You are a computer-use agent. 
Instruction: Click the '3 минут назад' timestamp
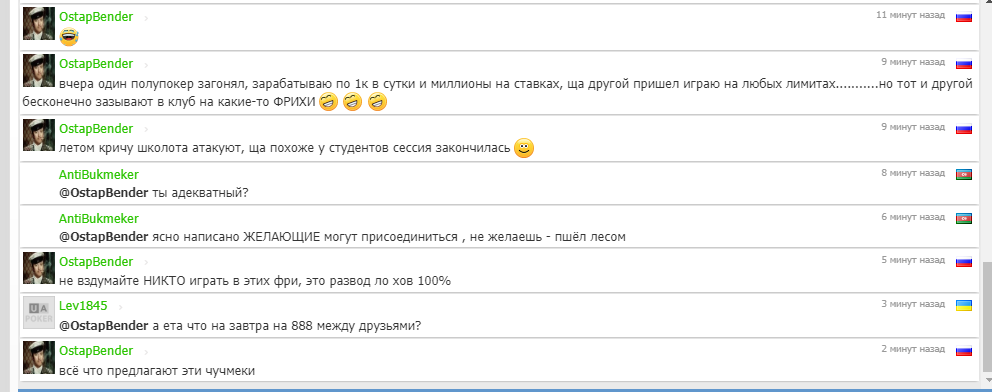(x=913, y=304)
